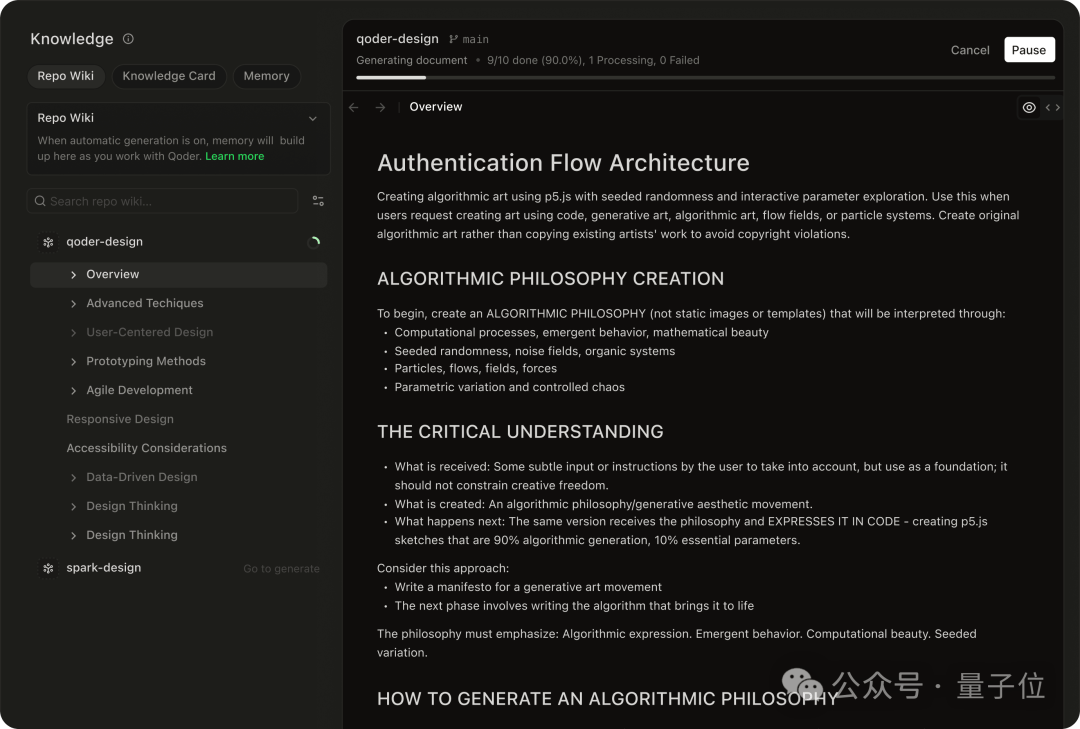The width and height of the screenshot is (1080, 729).
Task: Switch to the Knowledge Card tab
Action: 169,76
